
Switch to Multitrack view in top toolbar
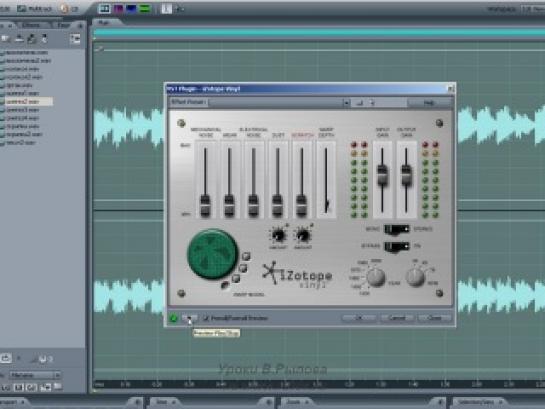[34, 8]
